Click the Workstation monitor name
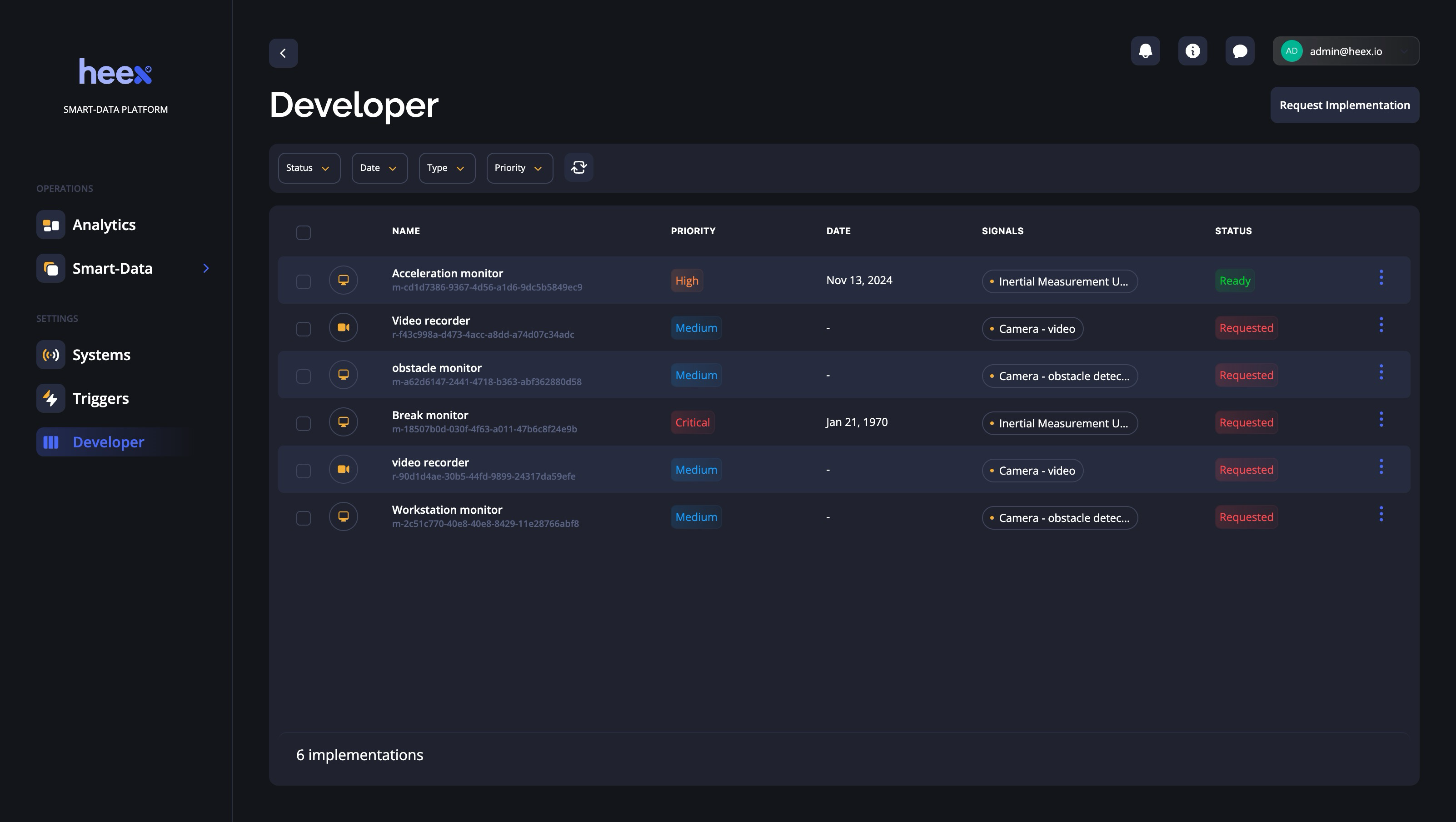 click(447, 510)
